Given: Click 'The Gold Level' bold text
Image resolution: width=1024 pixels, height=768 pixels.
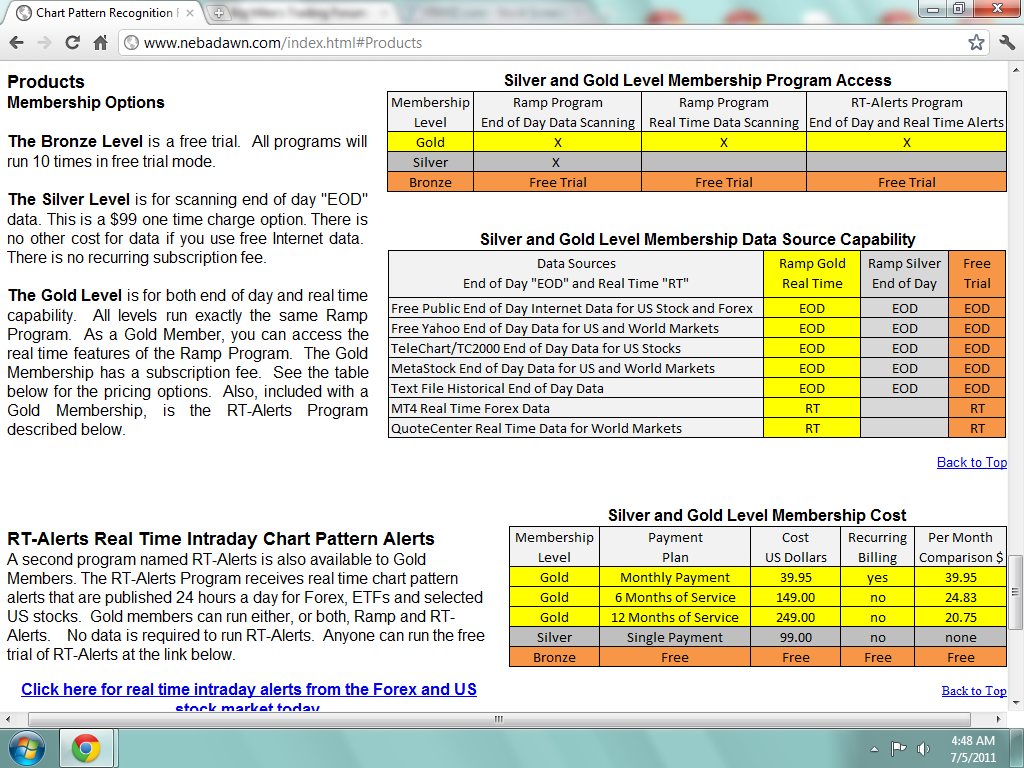Looking at the screenshot, I should pyautogui.click(x=65, y=295).
